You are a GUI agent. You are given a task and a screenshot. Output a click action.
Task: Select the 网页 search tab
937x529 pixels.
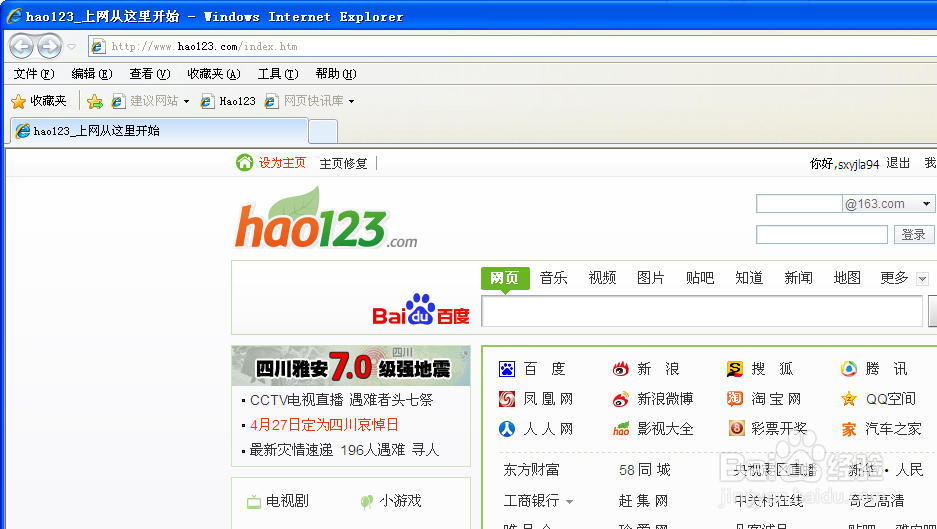click(505, 278)
